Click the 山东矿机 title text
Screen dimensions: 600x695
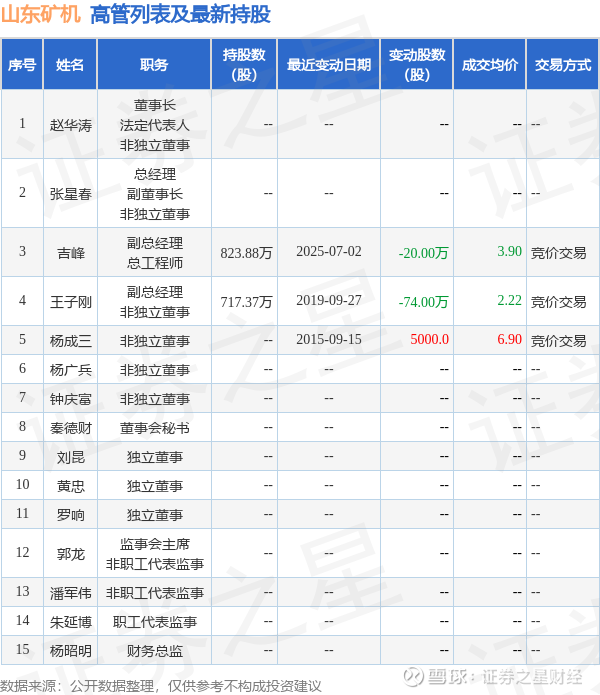click(41, 14)
